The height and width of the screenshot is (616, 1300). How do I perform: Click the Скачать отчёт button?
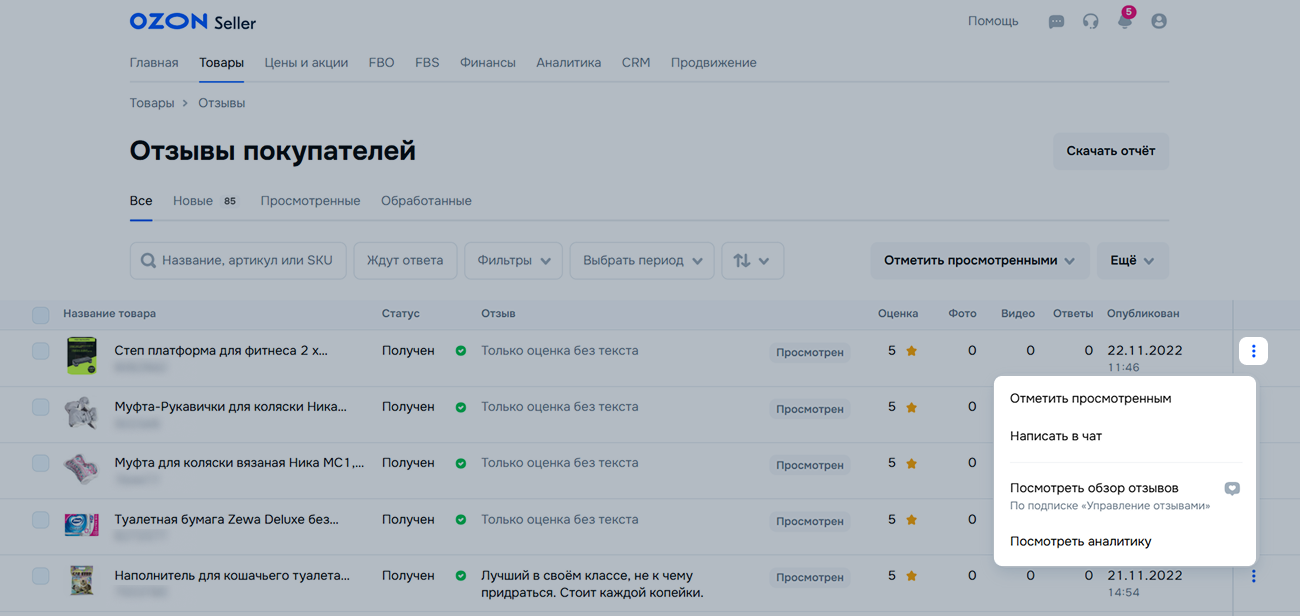coord(1110,151)
